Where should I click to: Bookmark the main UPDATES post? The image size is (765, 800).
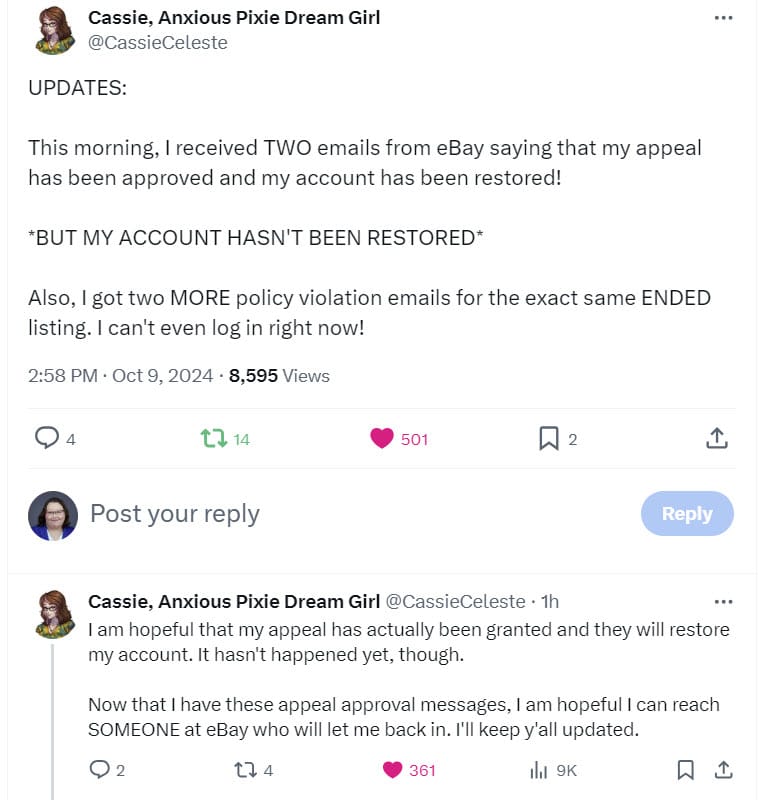pyautogui.click(x=548, y=438)
